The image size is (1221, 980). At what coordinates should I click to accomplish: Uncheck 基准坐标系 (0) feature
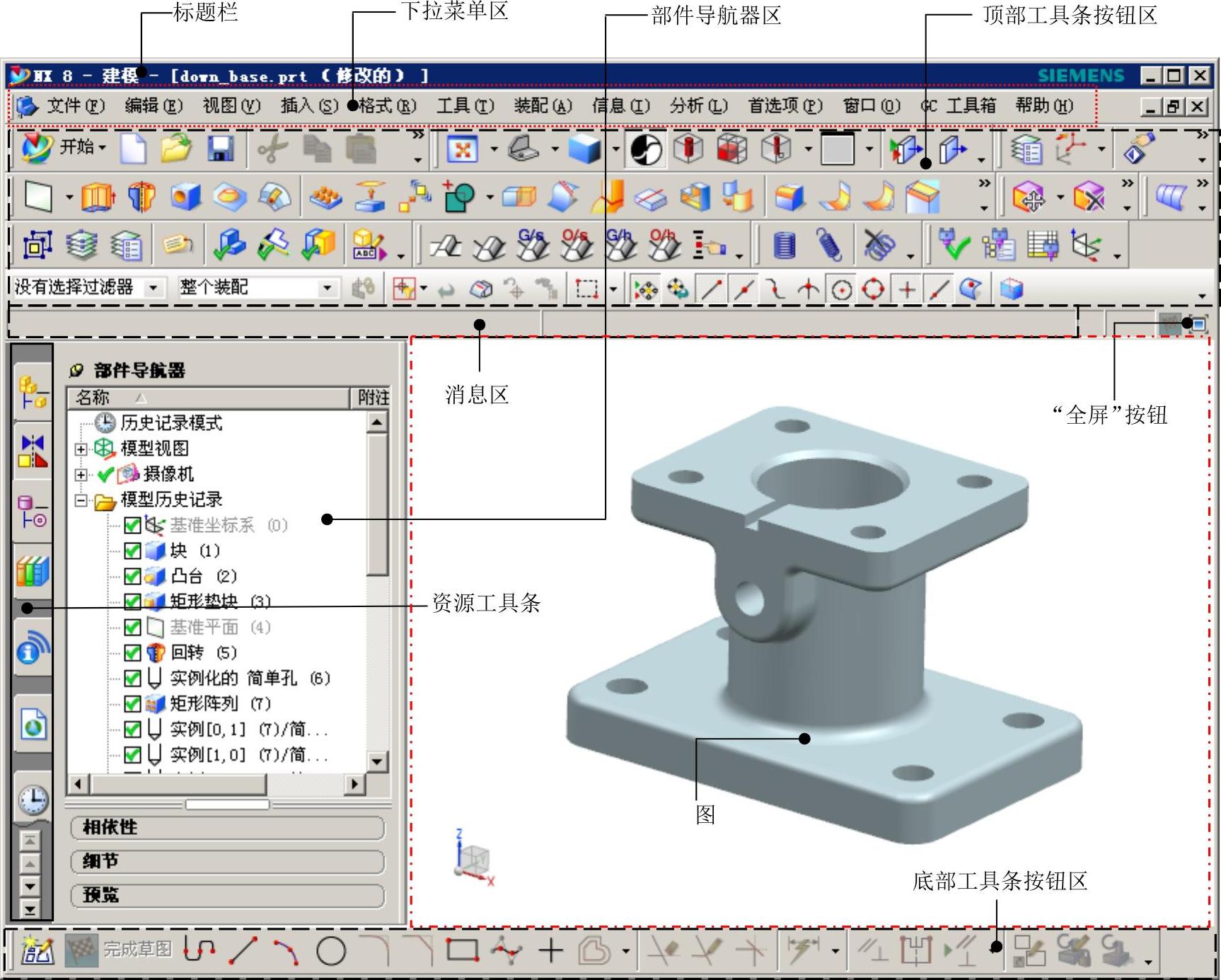tap(132, 525)
